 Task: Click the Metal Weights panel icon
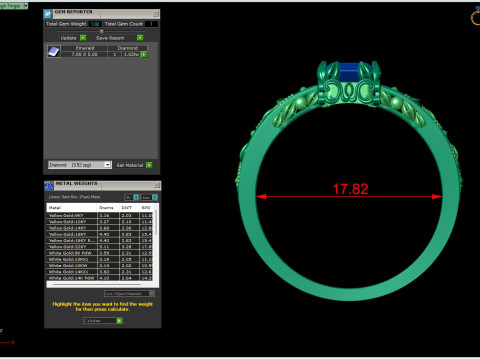tap(49, 185)
